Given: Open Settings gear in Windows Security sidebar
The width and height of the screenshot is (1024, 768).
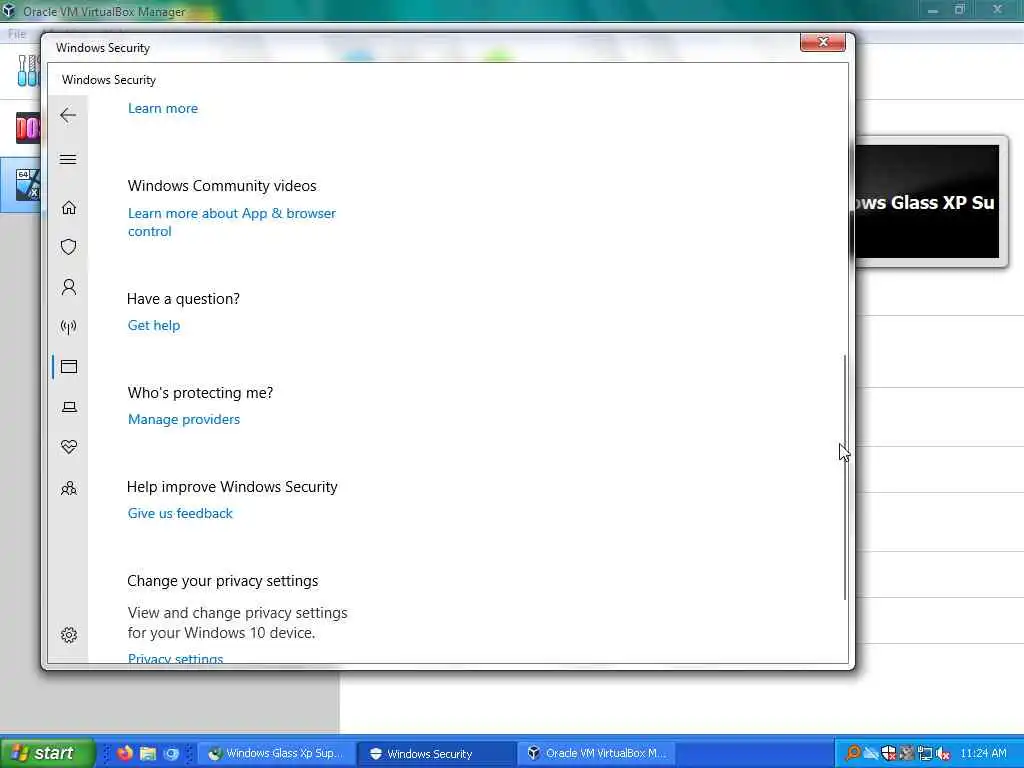Looking at the screenshot, I should coord(69,635).
